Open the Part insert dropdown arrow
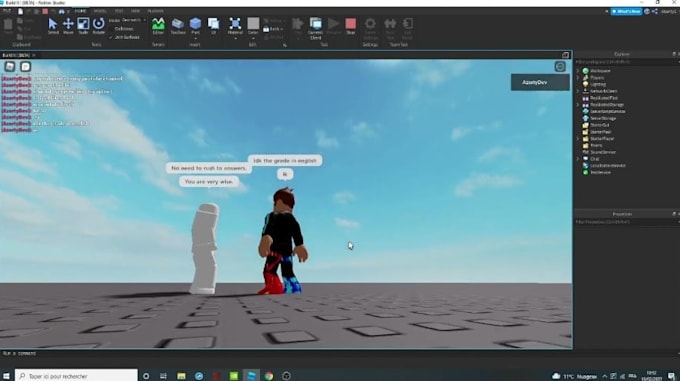The image size is (680, 381). tap(196, 38)
